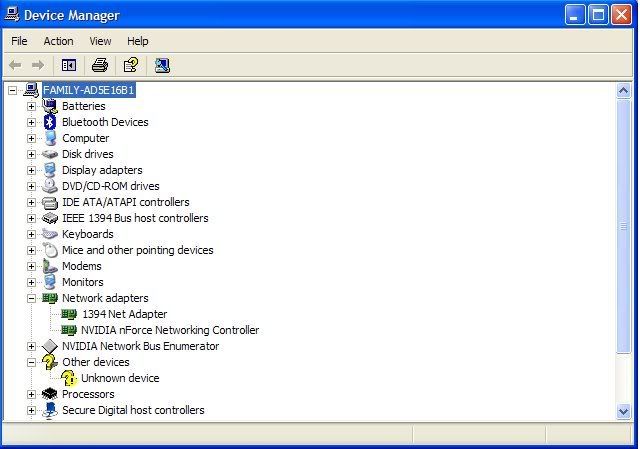Expand the Disk drives node
The width and height of the screenshot is (640, 449).
tap(31, 154)
